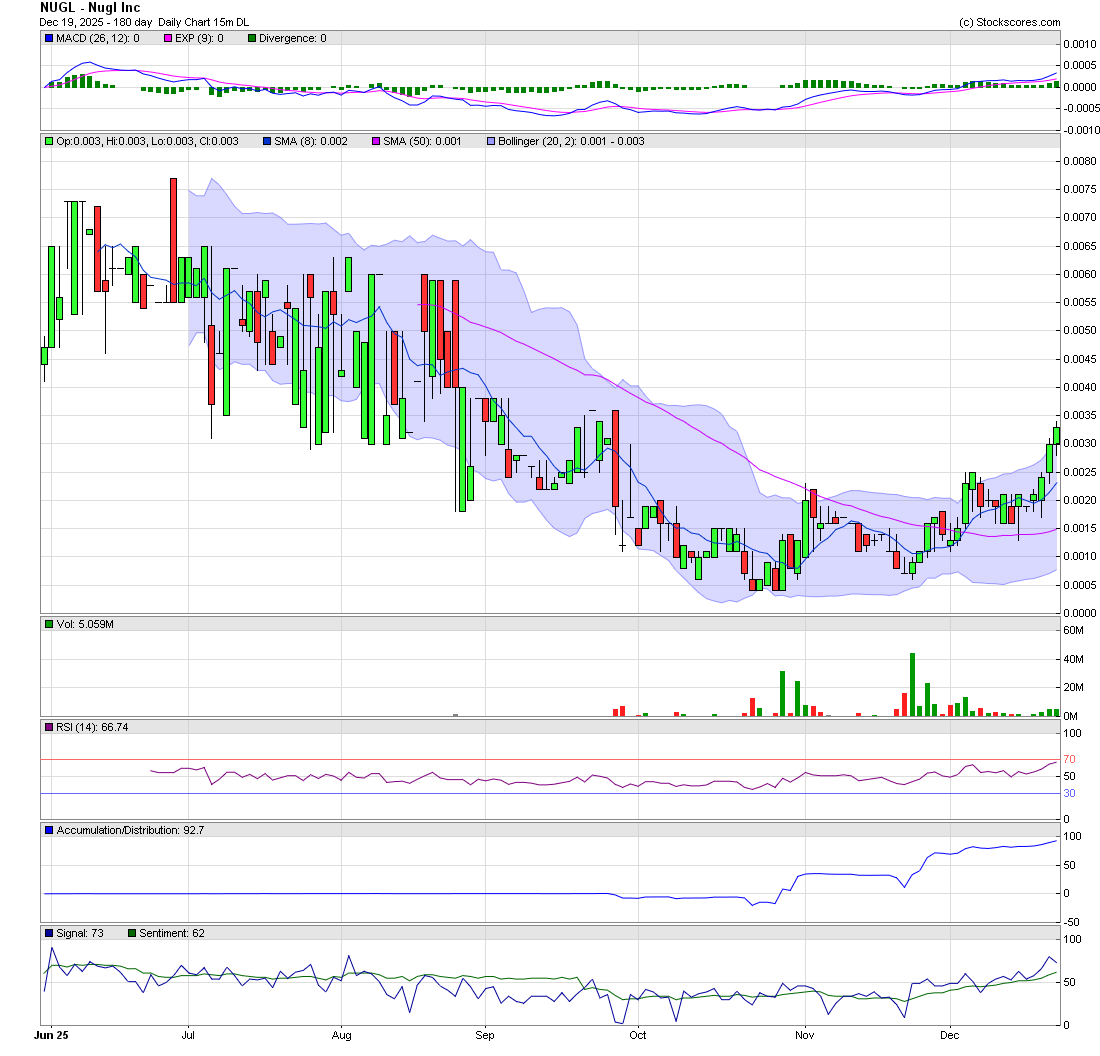Click the tall red candlestick reaching 0.0077

tap(173, 240)
